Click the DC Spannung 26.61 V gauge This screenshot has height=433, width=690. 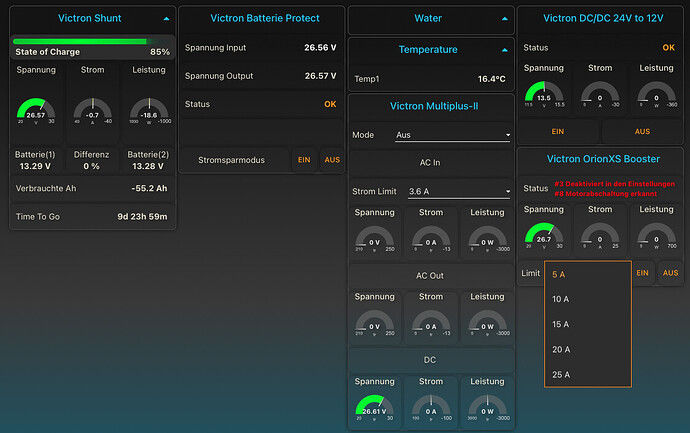coord(374,408)
